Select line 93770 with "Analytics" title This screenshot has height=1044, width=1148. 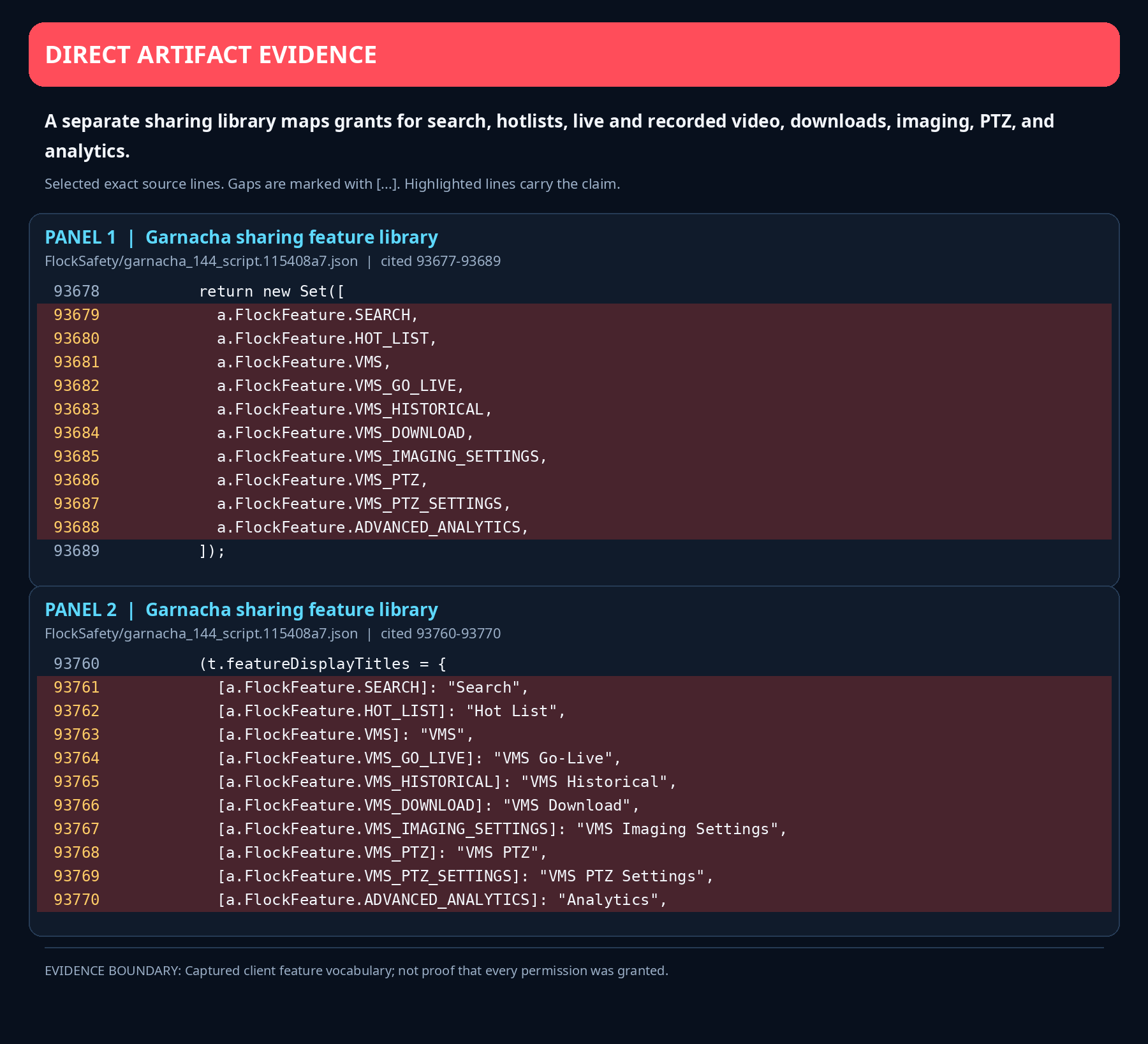[574, 900]
